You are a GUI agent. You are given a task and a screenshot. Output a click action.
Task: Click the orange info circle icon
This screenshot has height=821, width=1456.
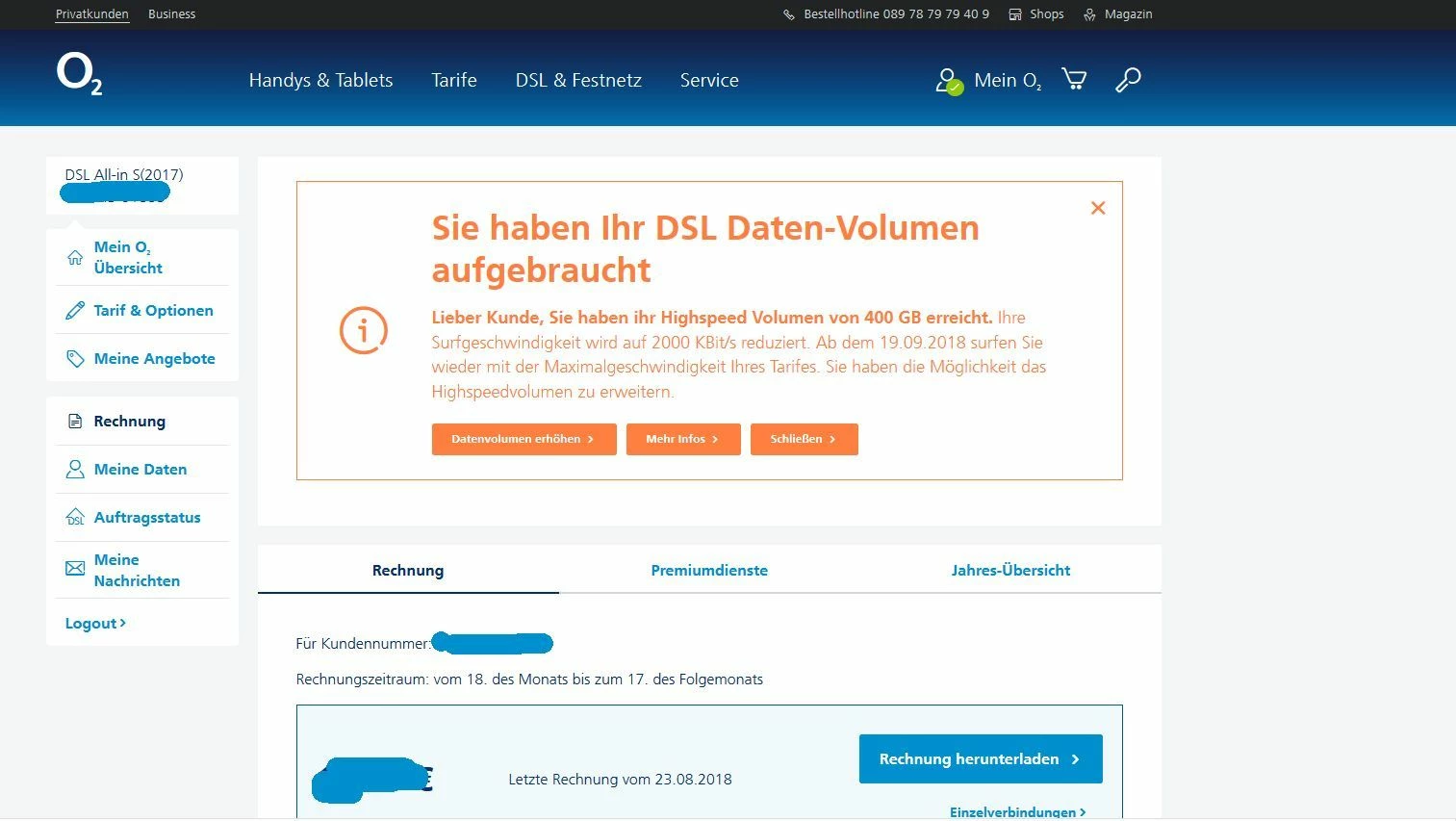click(364, 330)
